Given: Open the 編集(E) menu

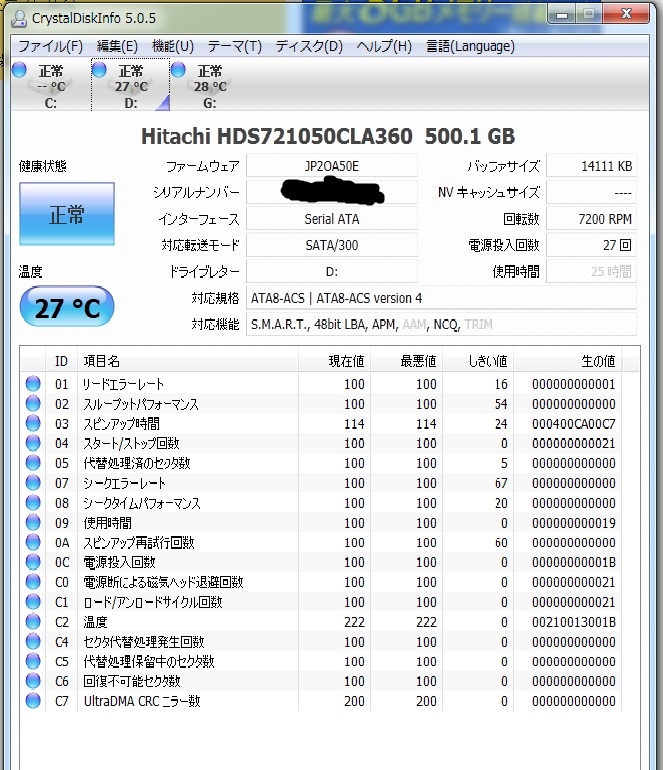Looking at the screenshot, I should pyautogui.click(x=117, y=46).
